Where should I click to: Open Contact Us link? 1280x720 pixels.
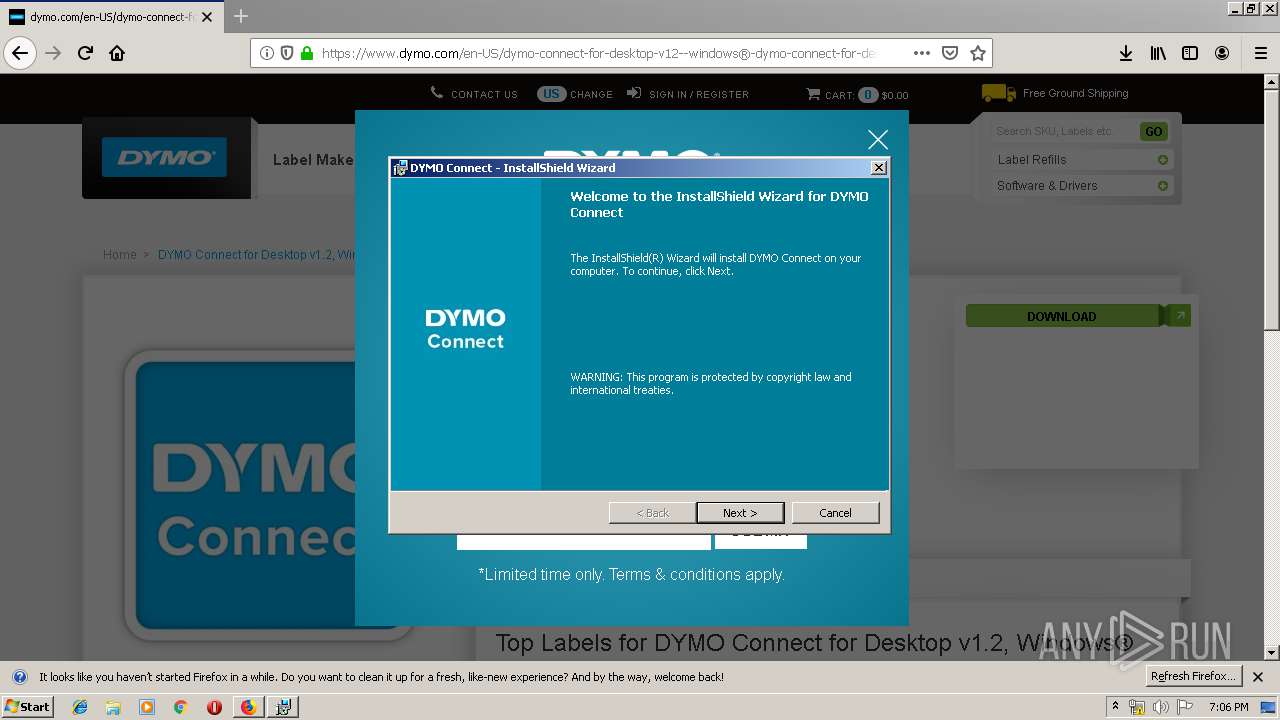[474, 94]
